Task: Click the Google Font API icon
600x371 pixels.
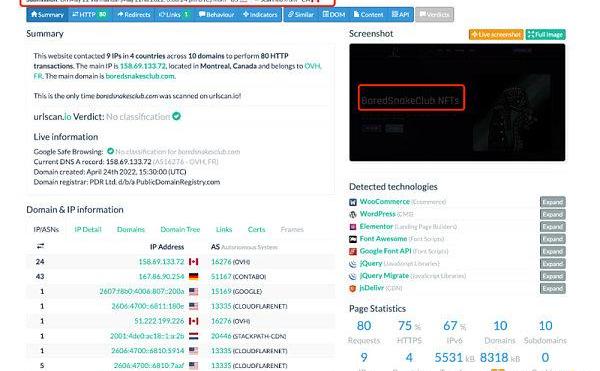Action: click(352, 251)
